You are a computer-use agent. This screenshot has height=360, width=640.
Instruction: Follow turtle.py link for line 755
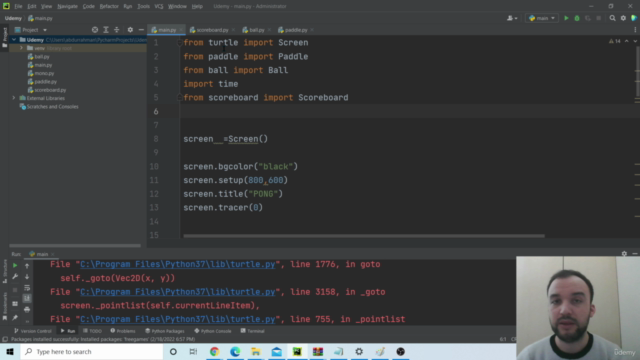[178, 319]
